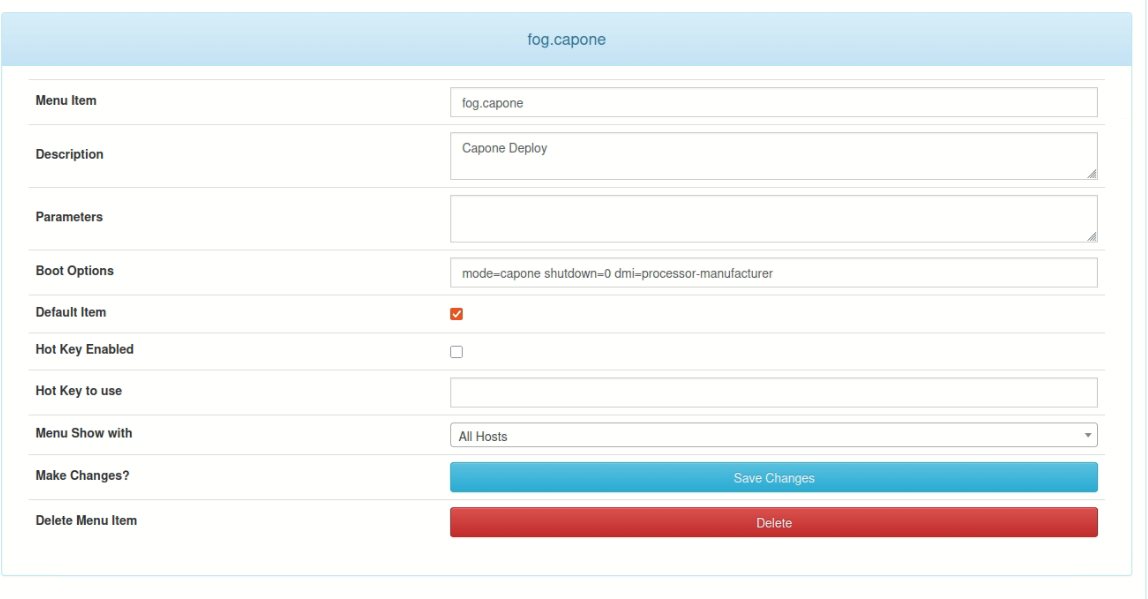
Task: Click the Menu Item label
Action: coord(66,101)
